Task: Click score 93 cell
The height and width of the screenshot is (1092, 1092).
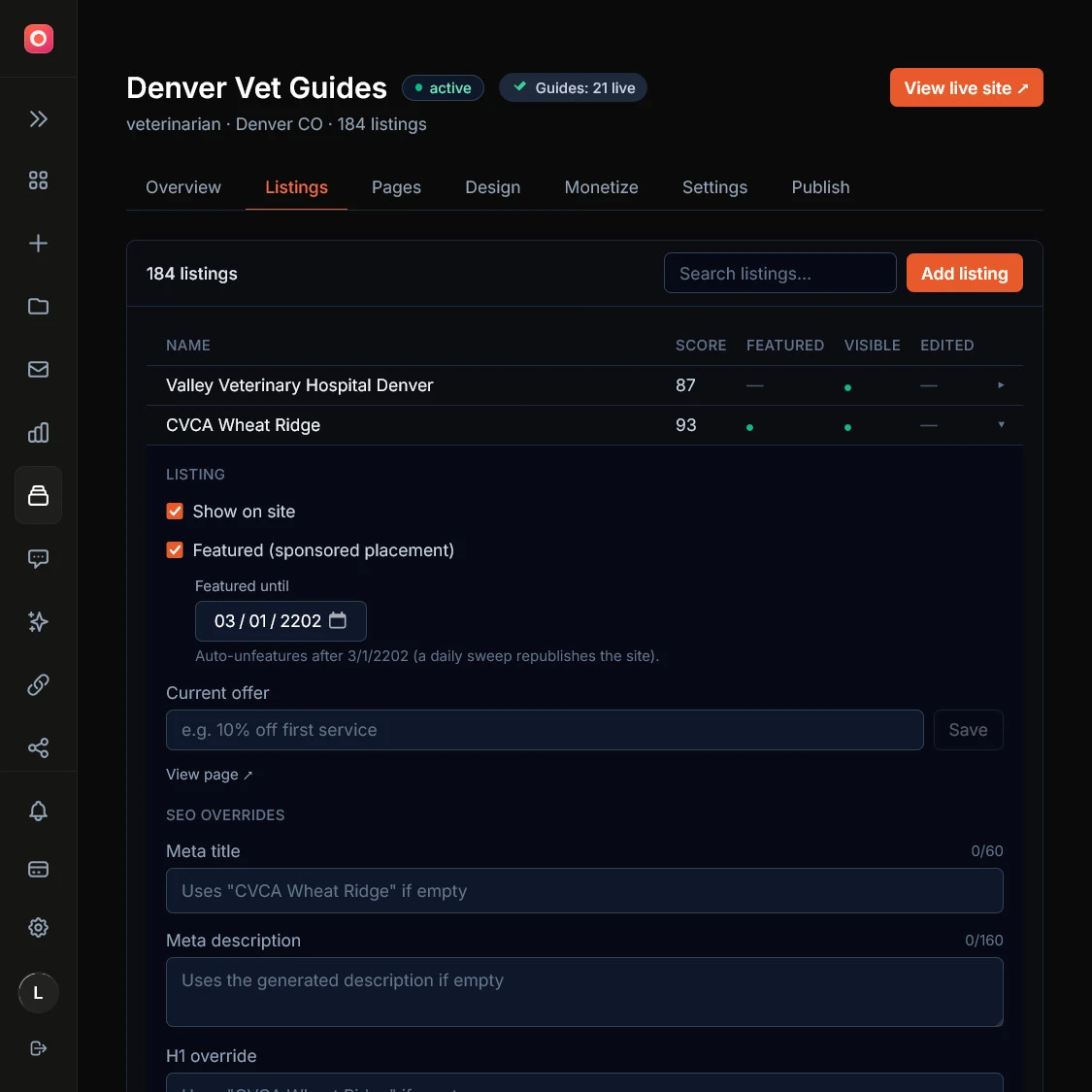Action: point(685,425)
